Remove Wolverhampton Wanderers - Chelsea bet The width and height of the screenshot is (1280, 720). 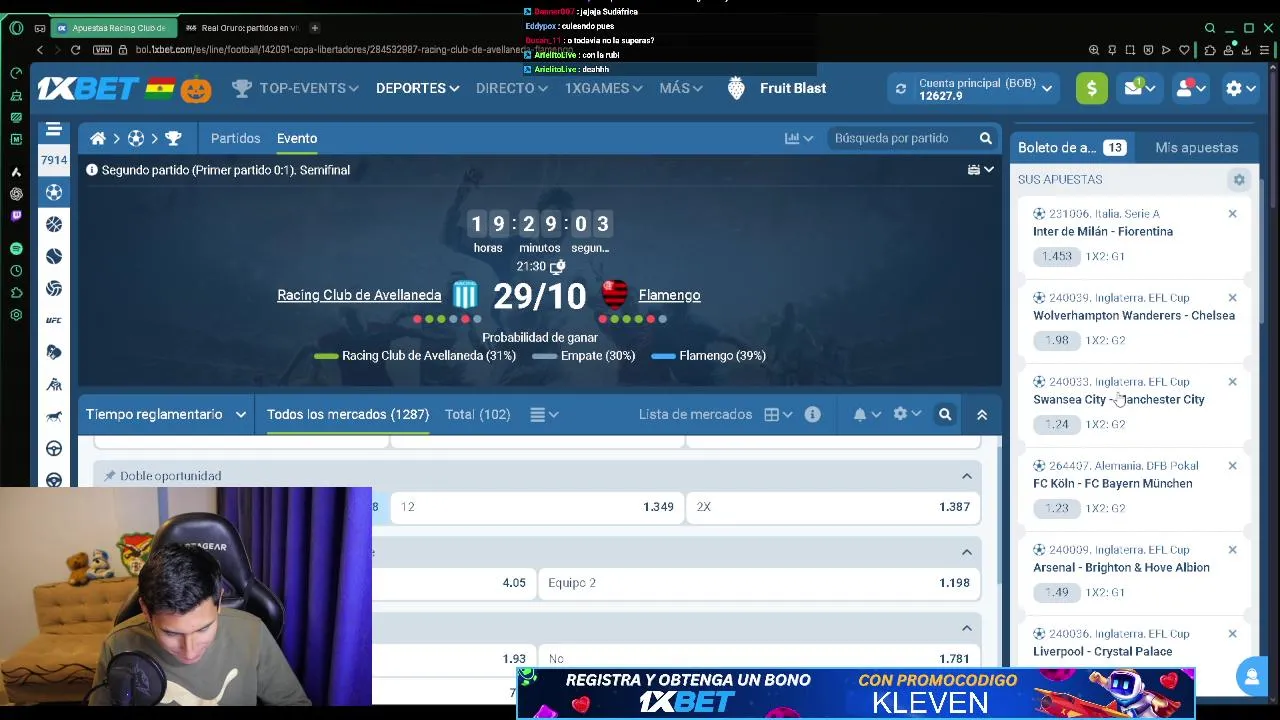1232,298
